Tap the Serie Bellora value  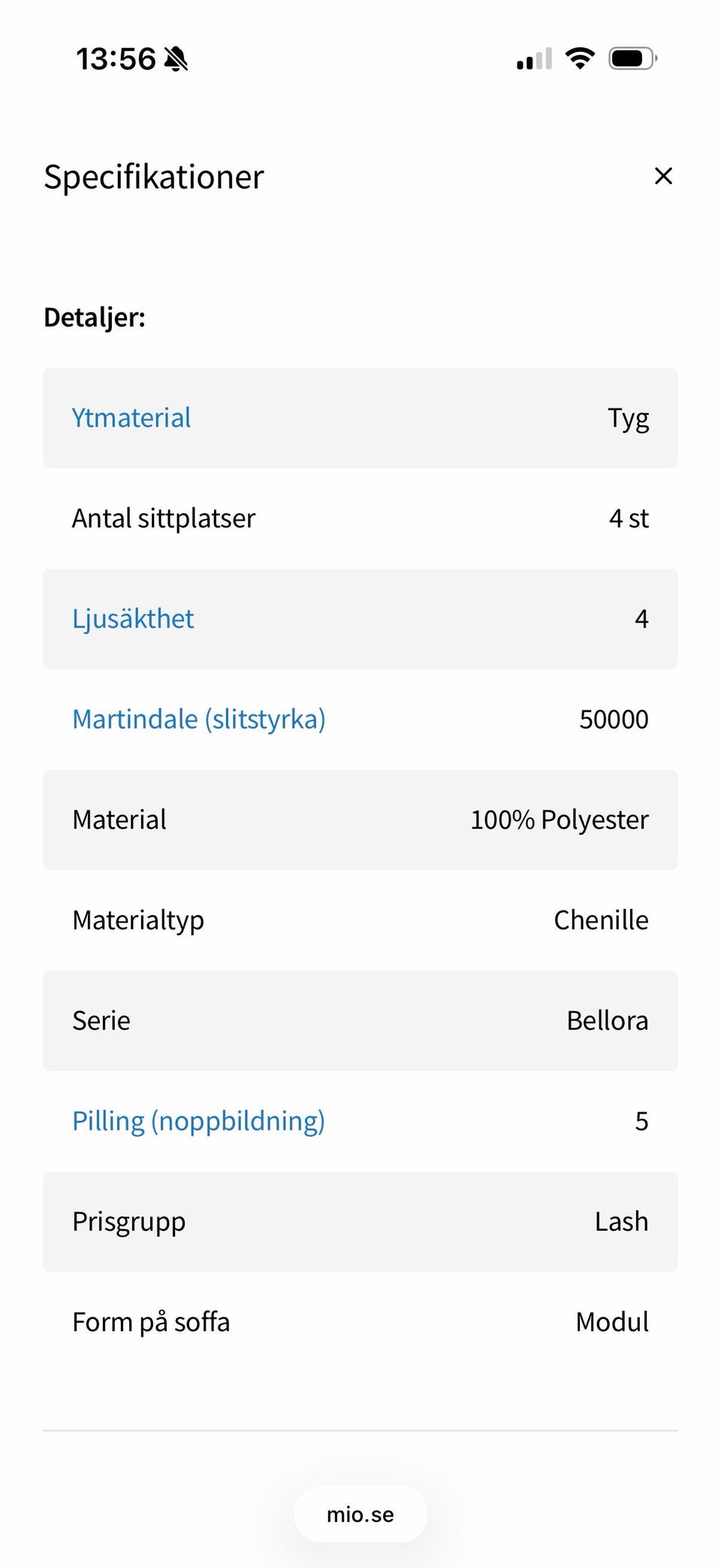click(607, 1021)
